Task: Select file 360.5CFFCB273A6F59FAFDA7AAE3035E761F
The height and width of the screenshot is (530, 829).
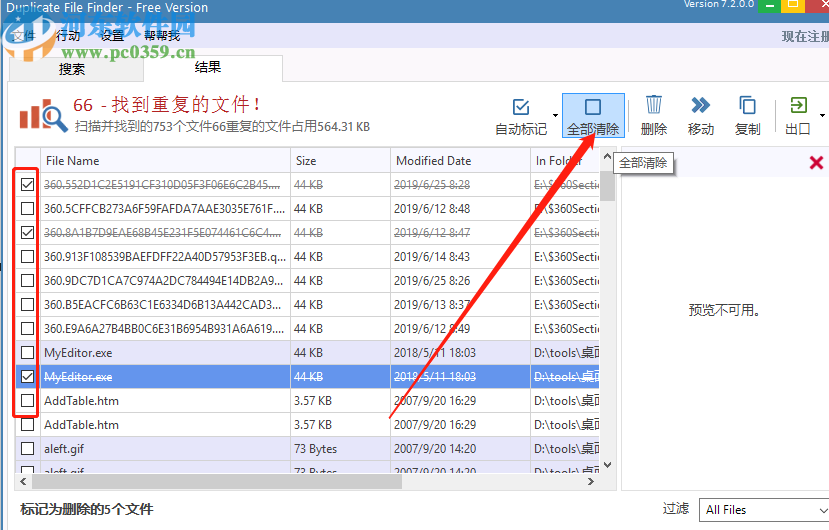Action: pyautogui.click(x=164, y=208)
